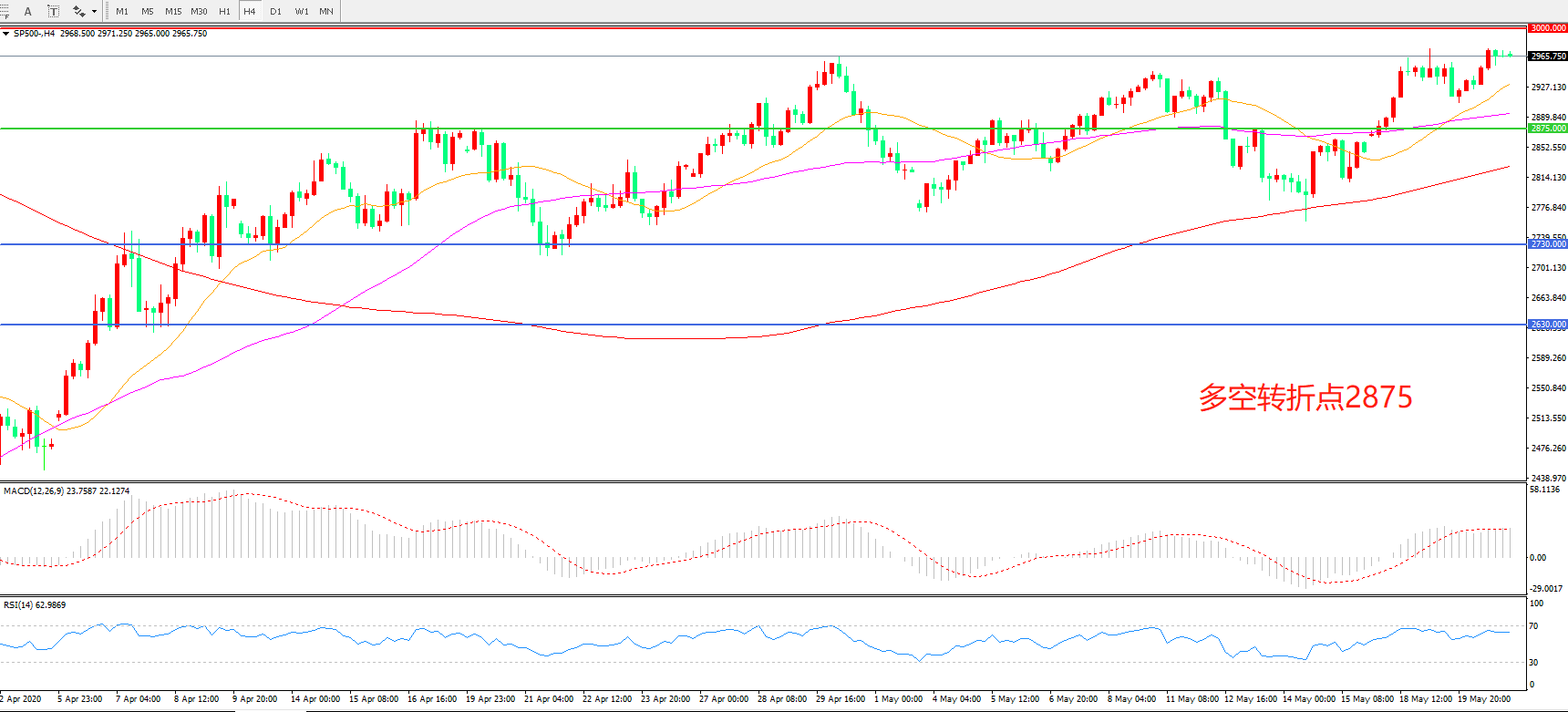Screen dimensions: 1568x712
Task: Switch to M1 timeframe
Action: coord(122,12)
